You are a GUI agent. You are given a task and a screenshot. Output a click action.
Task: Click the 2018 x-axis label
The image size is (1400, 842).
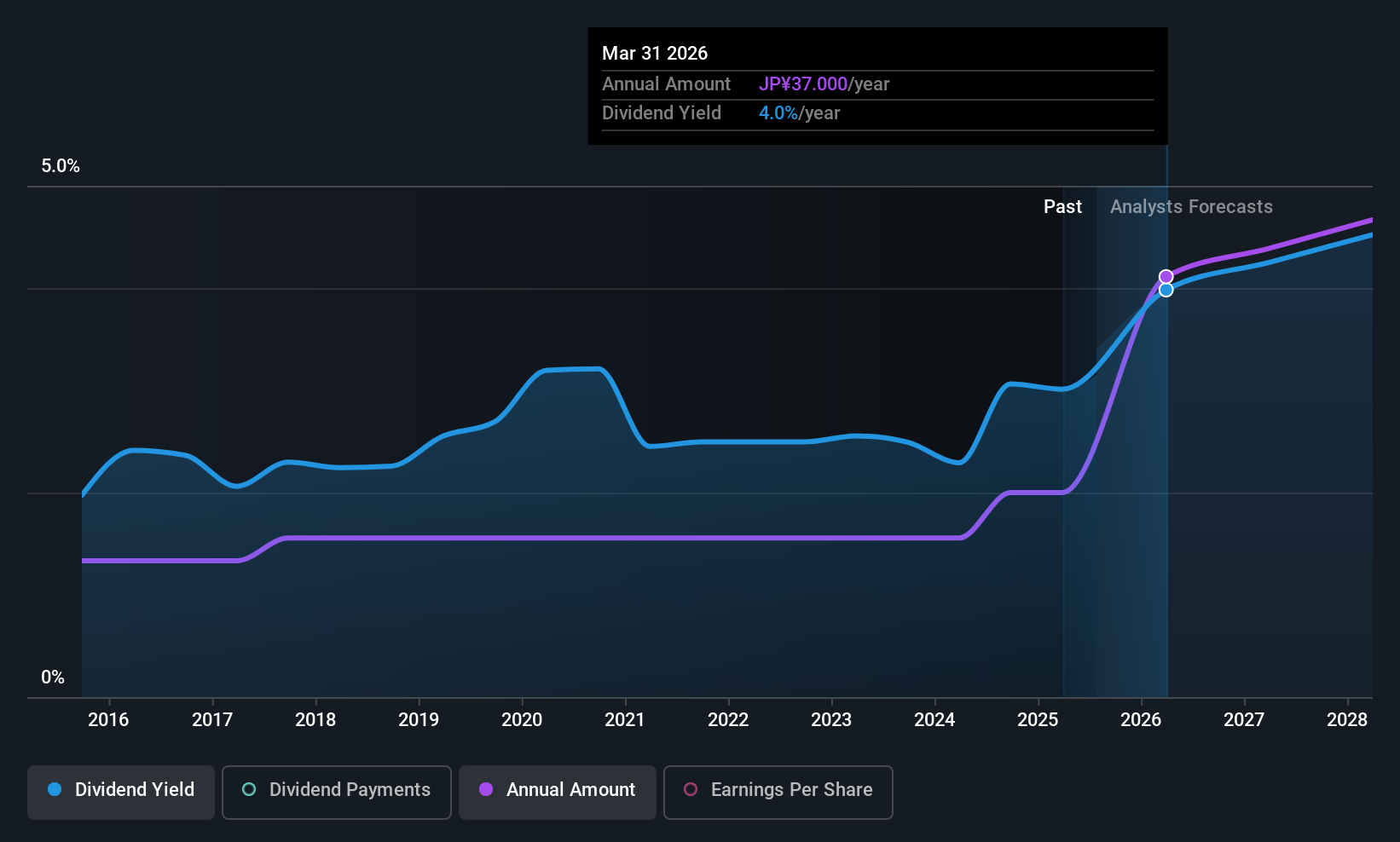315,720
